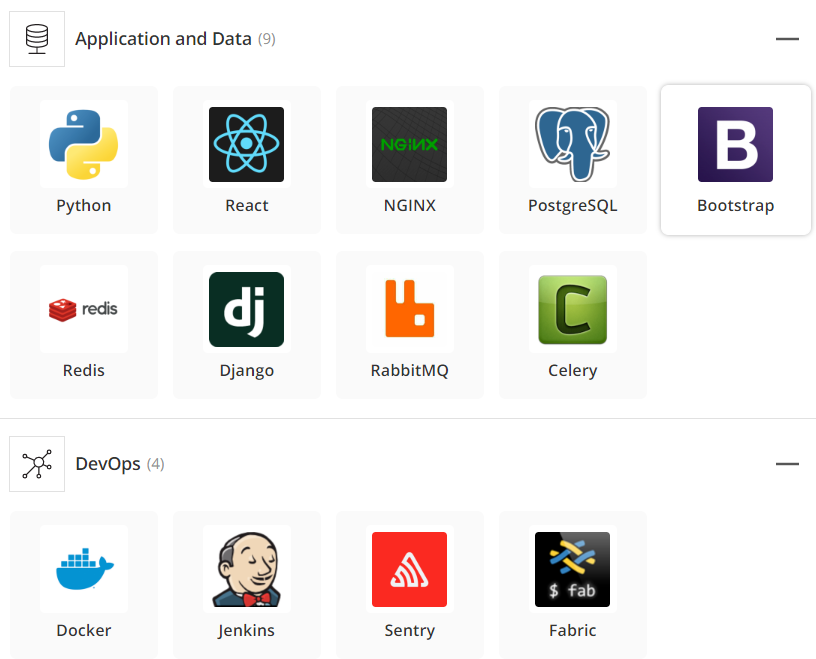
Task: Open the Celery icon
Action: pyautogui.click(x=572, y=309)
